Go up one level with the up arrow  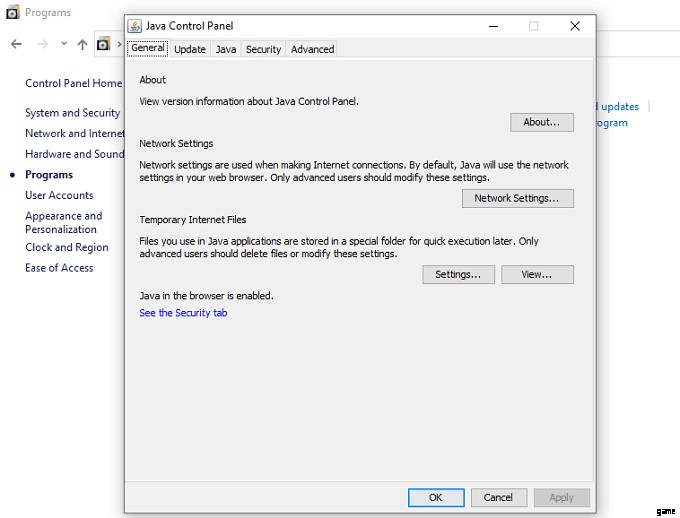coord(83,44)
